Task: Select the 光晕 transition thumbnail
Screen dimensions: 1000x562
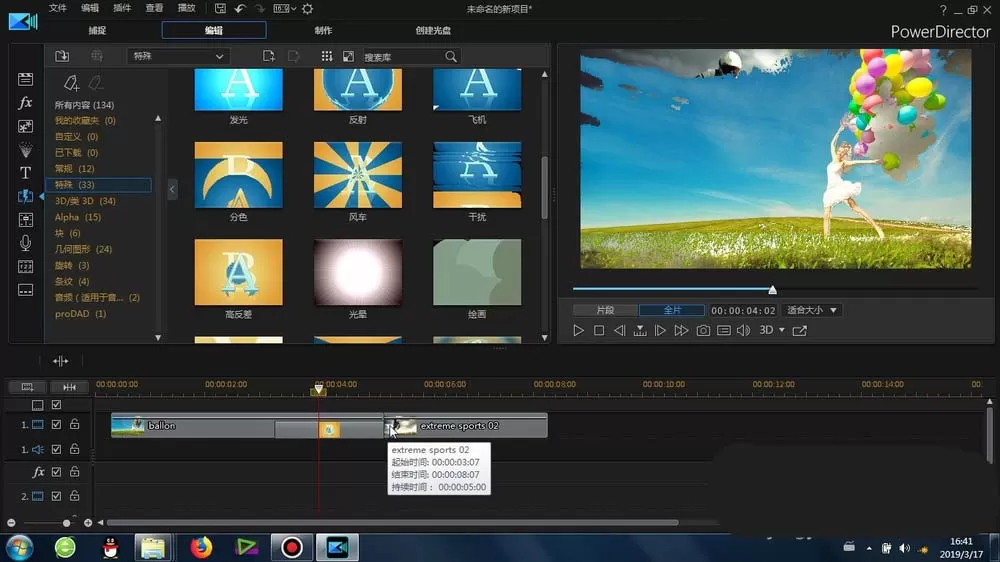Action: pyautogui.click(x=358, y=272)
